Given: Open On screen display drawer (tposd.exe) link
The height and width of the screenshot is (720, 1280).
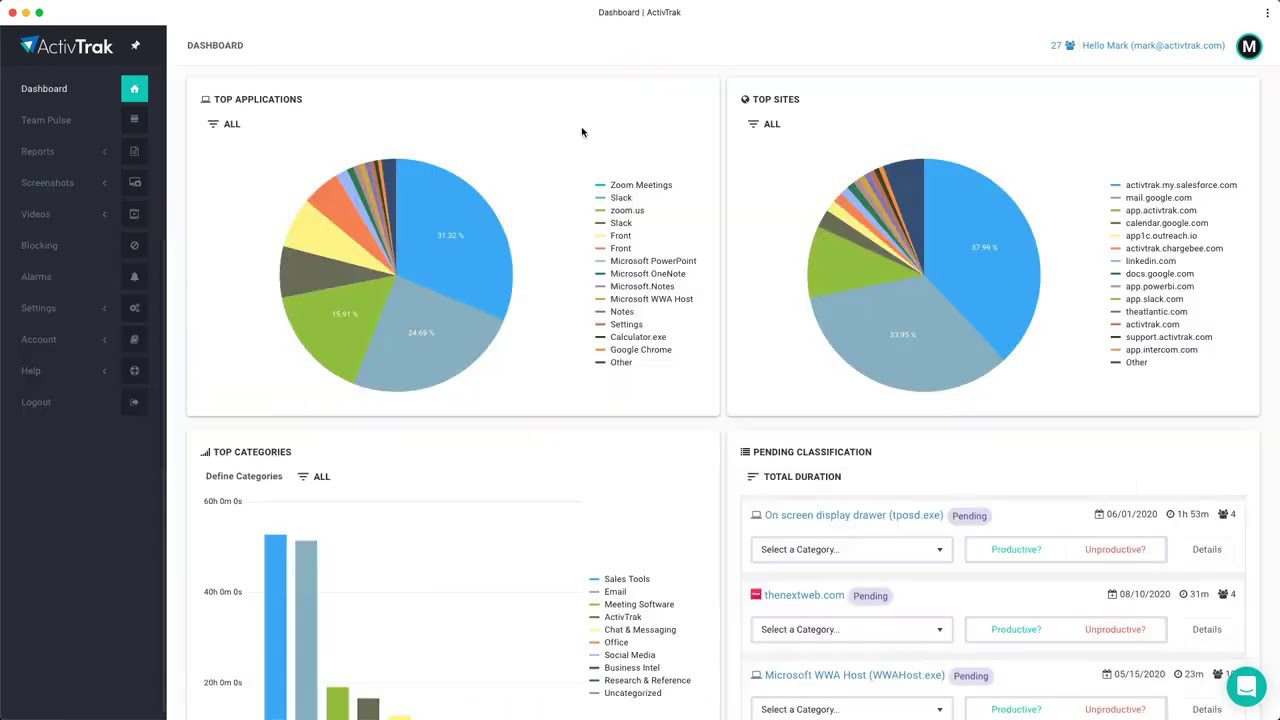Looking at the screenshot, I should (x=854, y=515).
